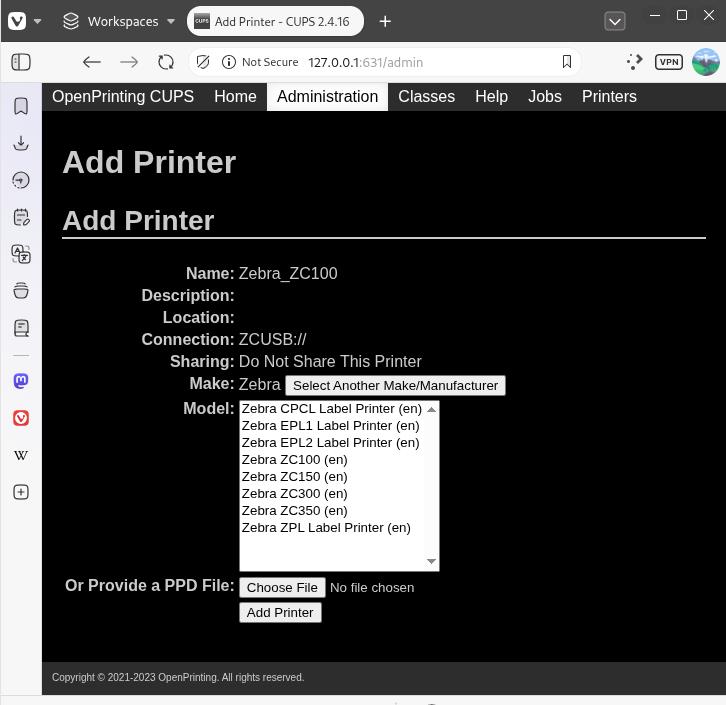
Task: Reload the current page
Action: click(166, 62)
